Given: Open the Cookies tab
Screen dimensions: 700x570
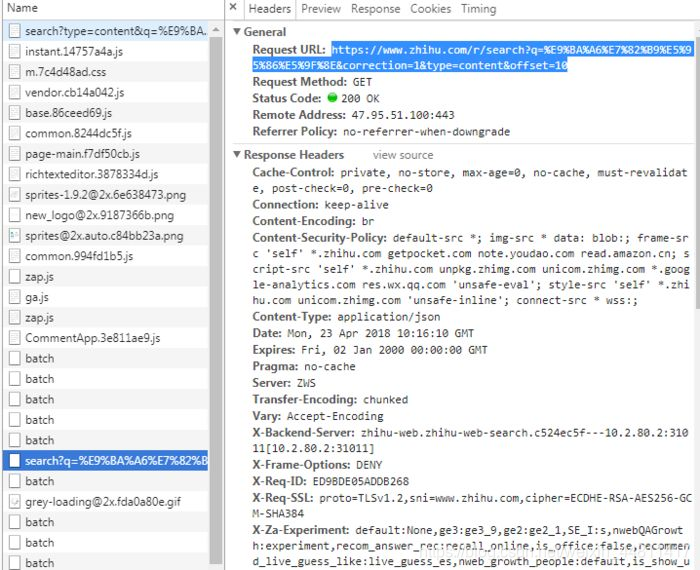Looking at the screenshot, I should click(430, 9).
